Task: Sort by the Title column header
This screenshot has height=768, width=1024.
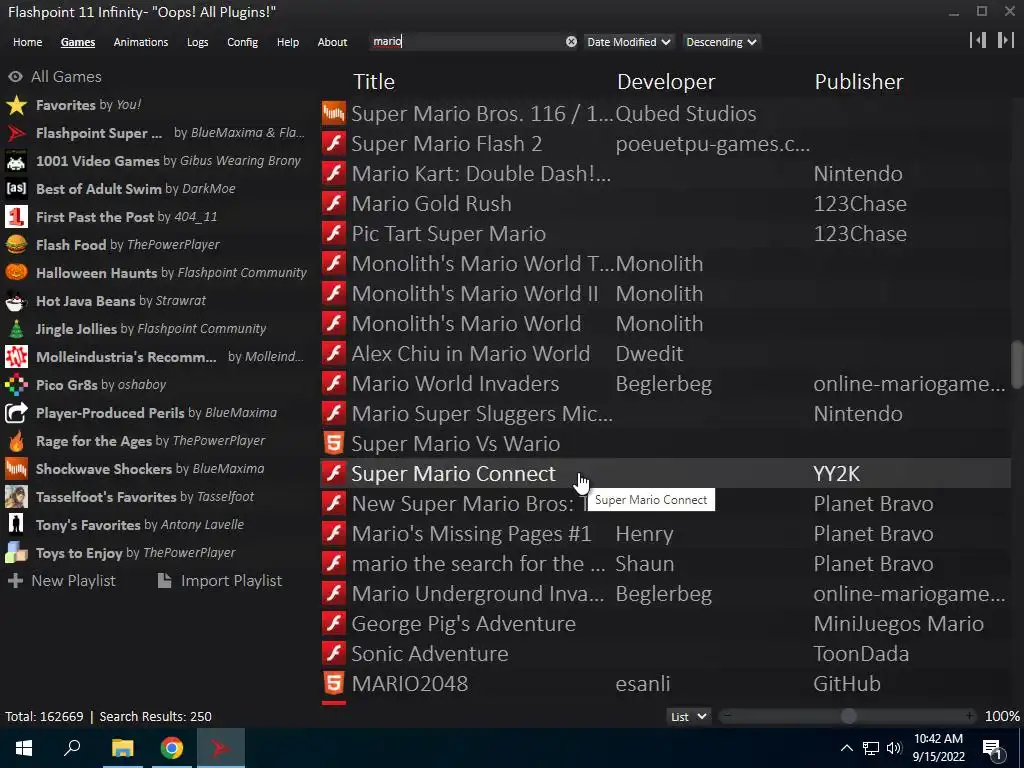Action: pos(374,82)
